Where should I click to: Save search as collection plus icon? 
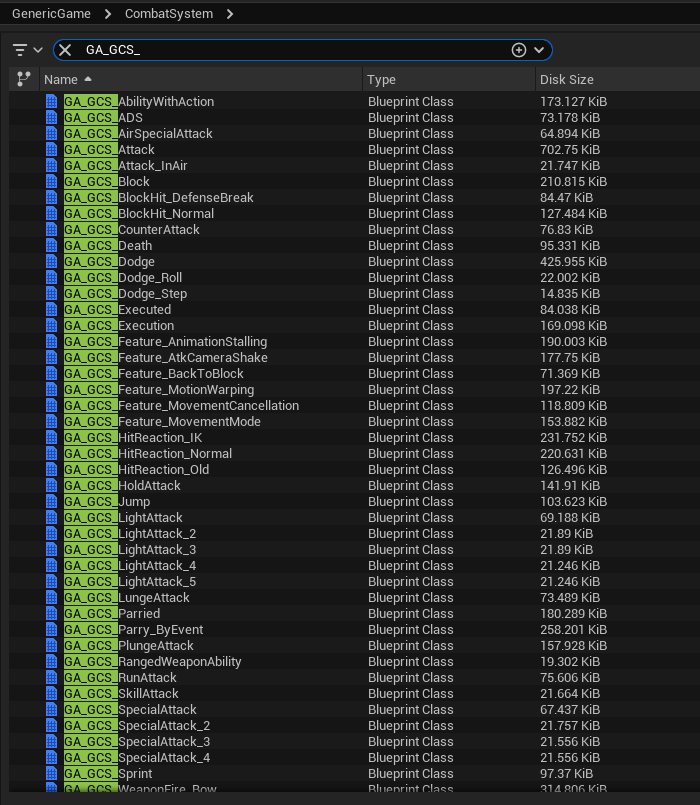click(519, 50)
